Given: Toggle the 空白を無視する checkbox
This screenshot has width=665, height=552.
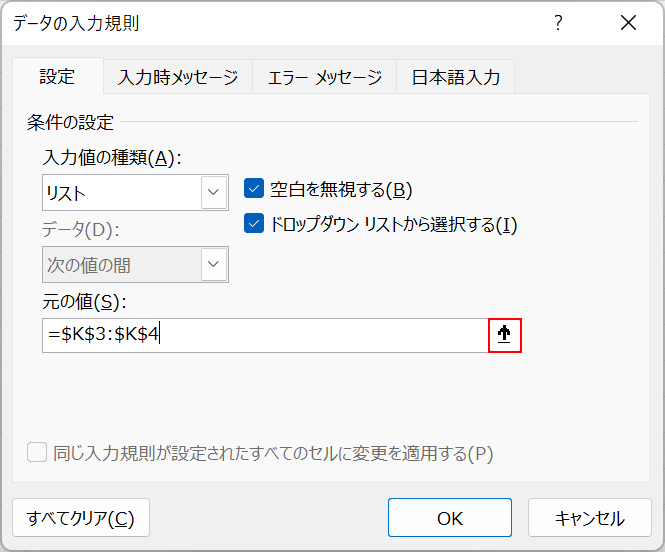Looking at the screenshot, I should [x=254, y=190].
